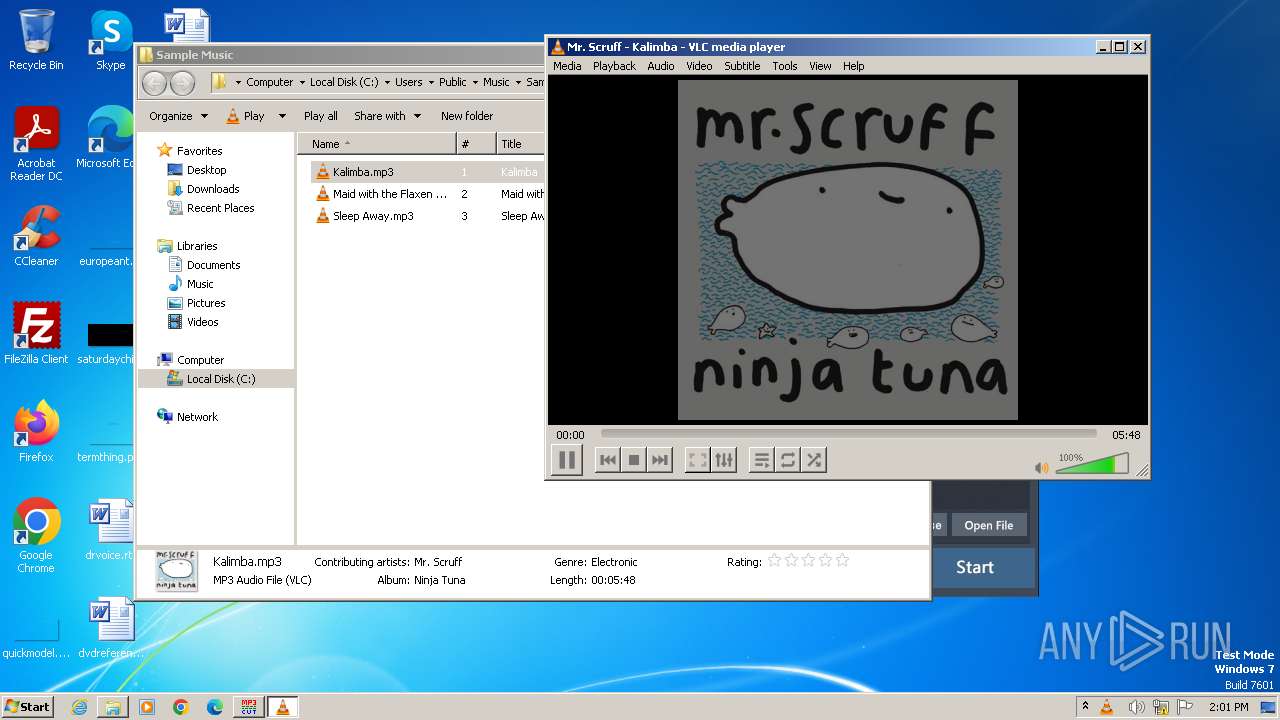The width and height of the screenshot is (1280, 720).
Task: Stop playback in VLC
Action: tap(633, 460)
